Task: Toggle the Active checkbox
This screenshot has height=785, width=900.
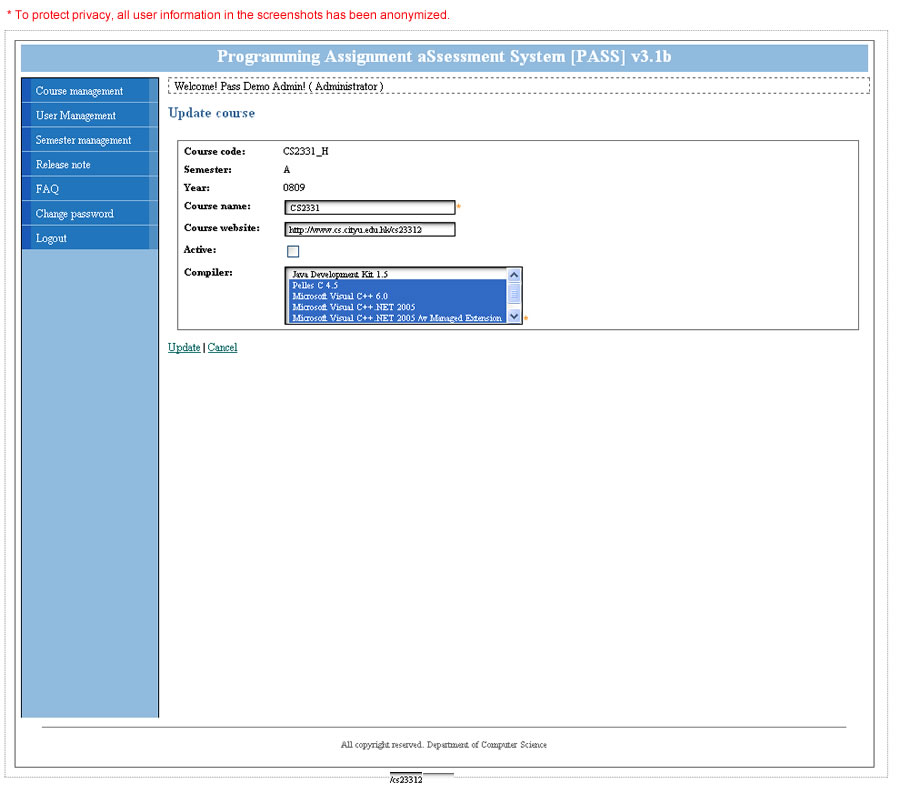Action: coord(293,251)
